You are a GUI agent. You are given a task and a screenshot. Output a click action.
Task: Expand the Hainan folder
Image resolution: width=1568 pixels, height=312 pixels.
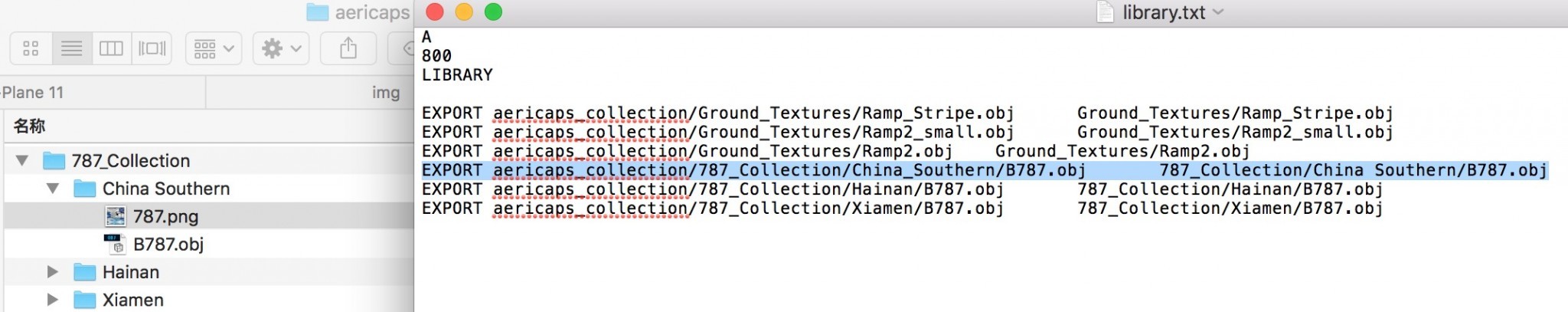click(x=53, y=272)
